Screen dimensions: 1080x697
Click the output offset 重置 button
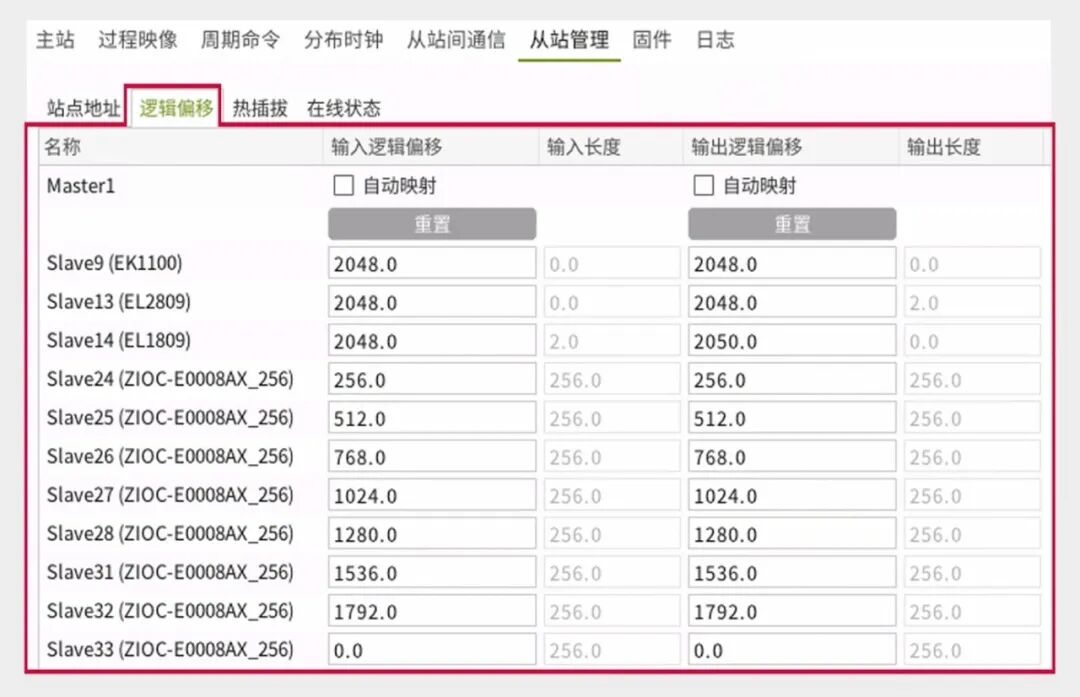[792, 224]
